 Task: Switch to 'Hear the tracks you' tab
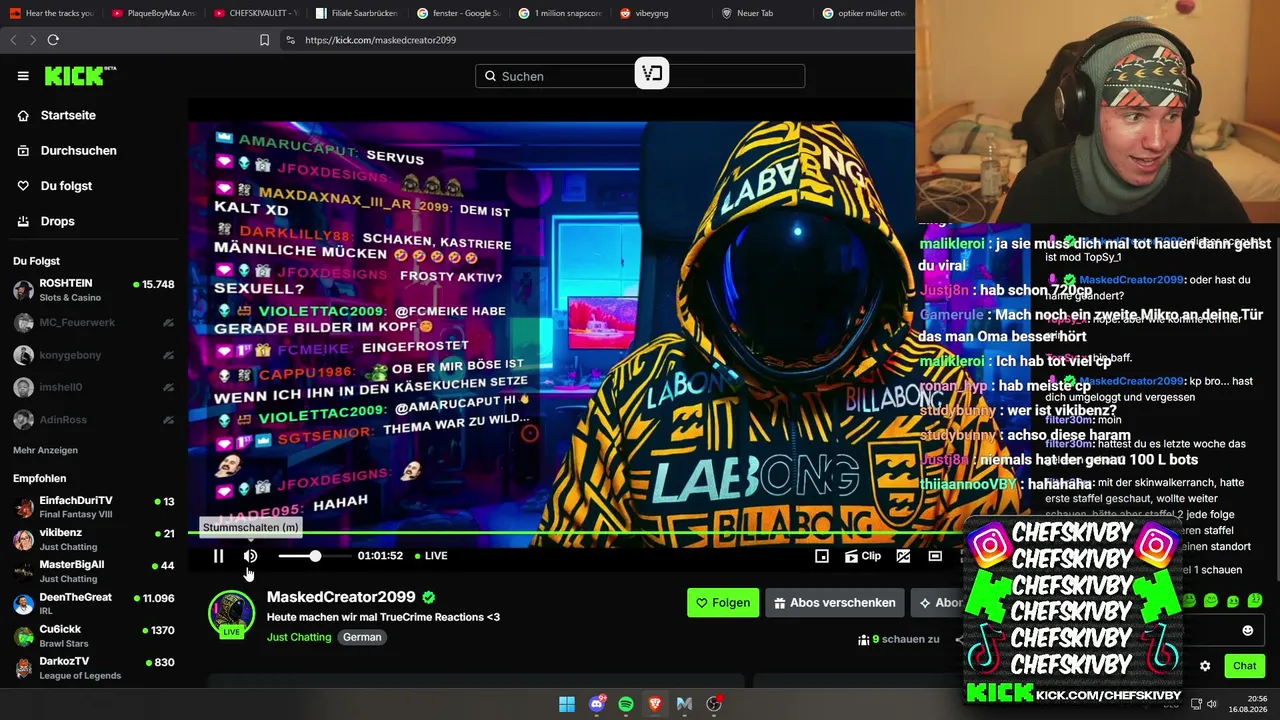pos(51,13)
